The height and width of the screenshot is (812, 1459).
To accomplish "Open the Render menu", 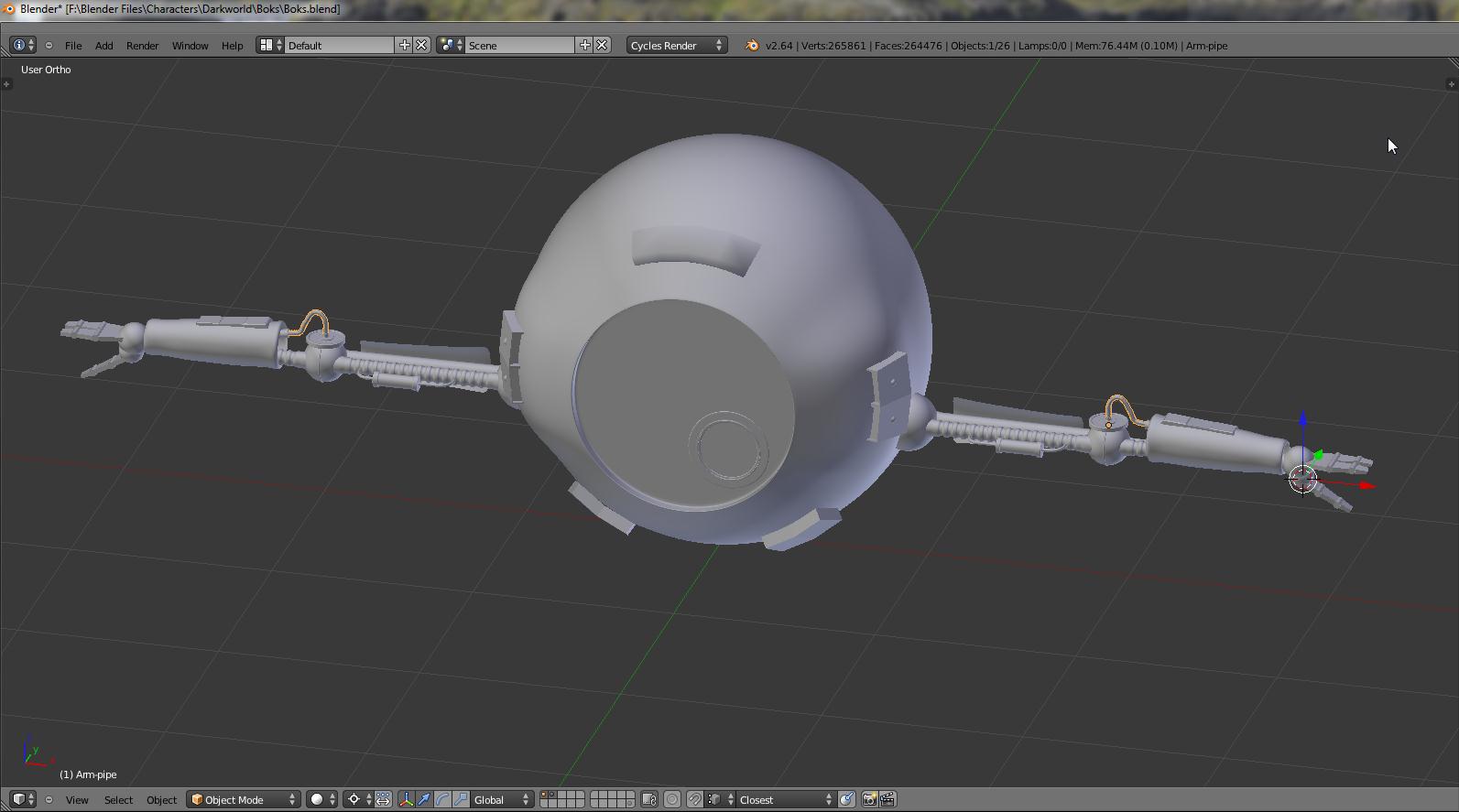I will click(142, 46).
